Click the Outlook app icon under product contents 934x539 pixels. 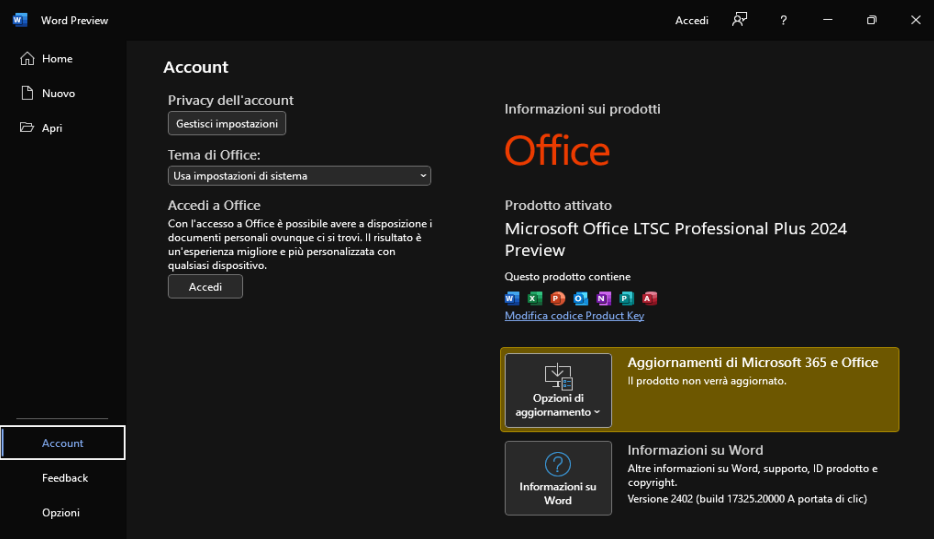[x=581, y=298]
